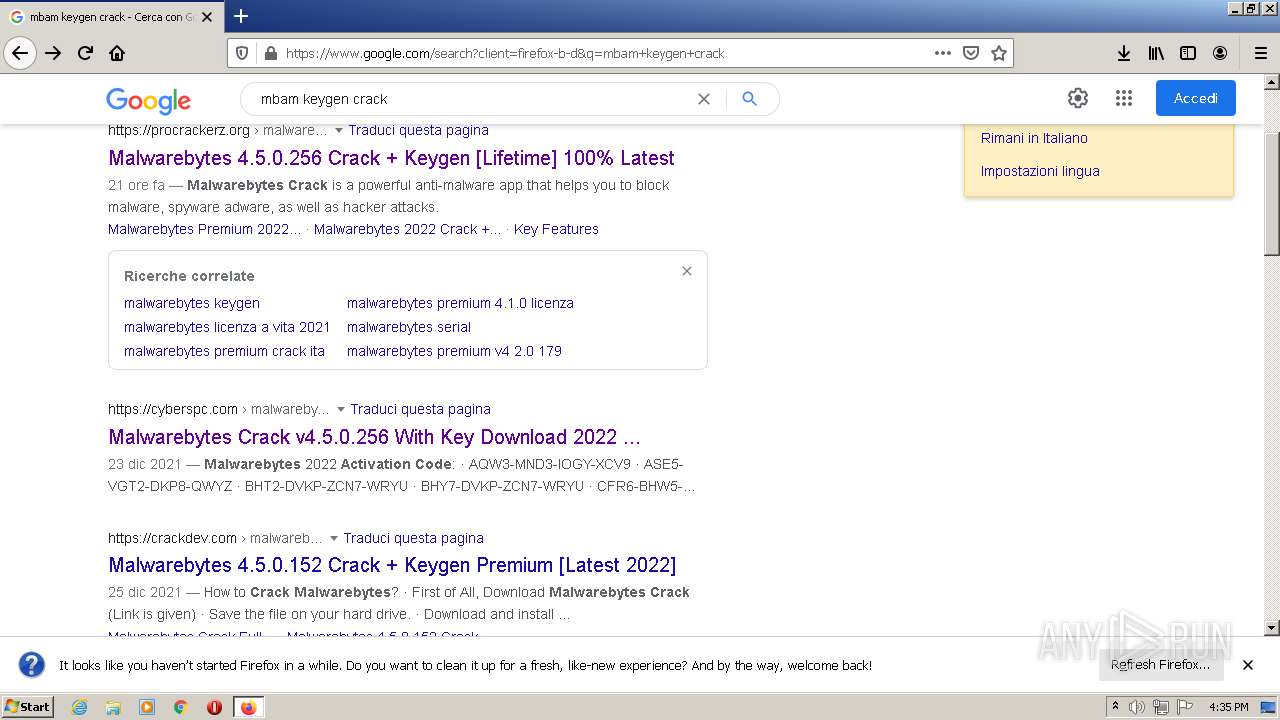Open Windows Media Player from taskbar

[x=147, y=707]
